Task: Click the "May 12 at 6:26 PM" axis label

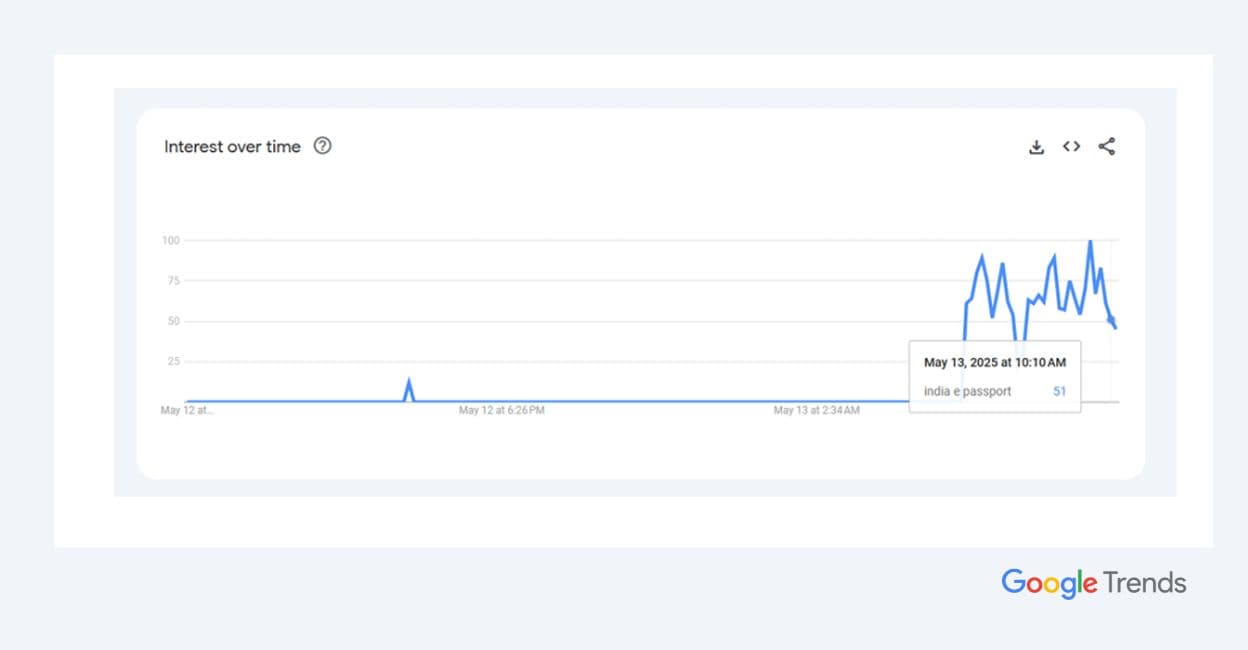Action: tap(501, 411)
